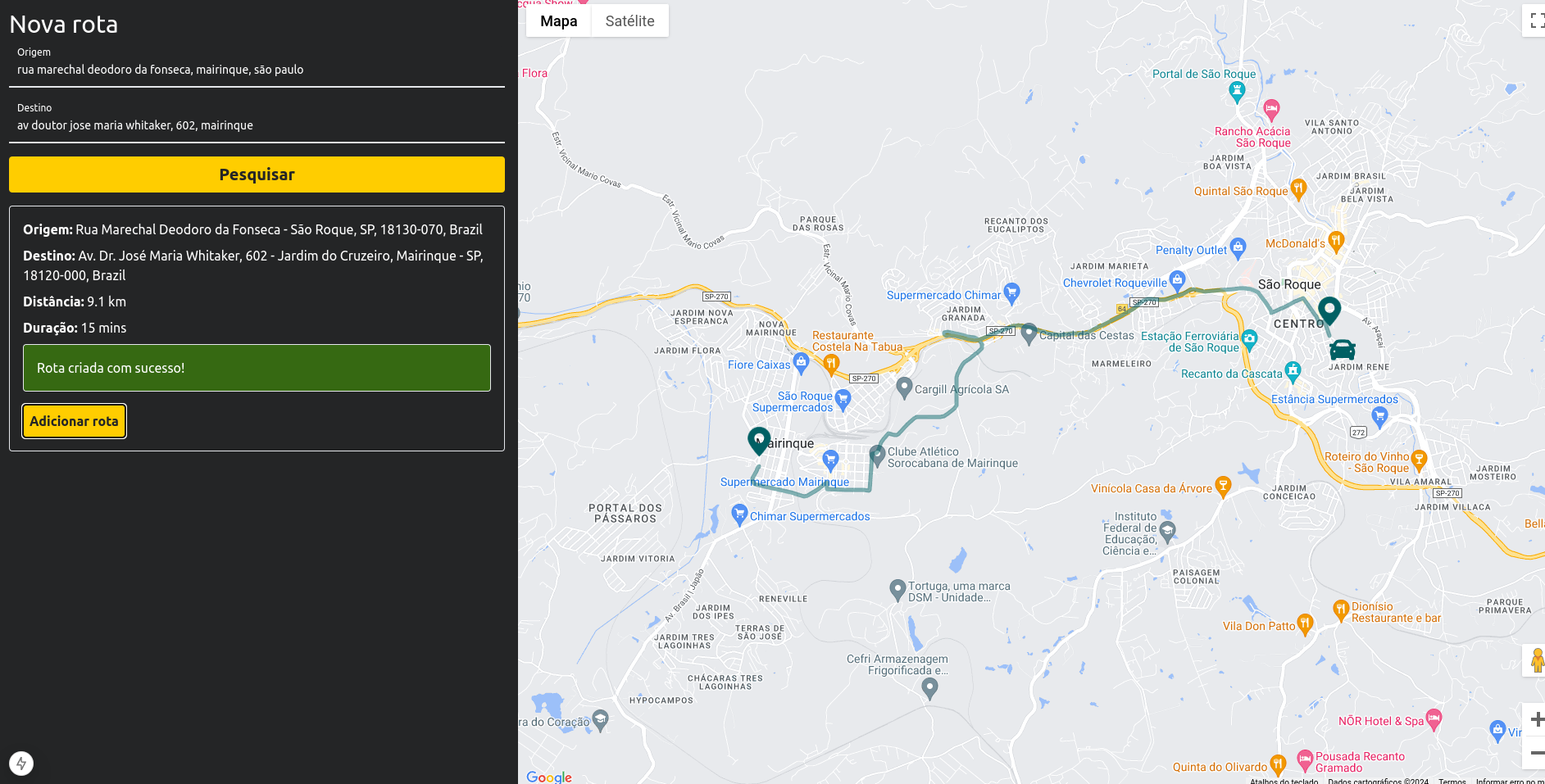Select the Mapa view tab

pos(558,21)
